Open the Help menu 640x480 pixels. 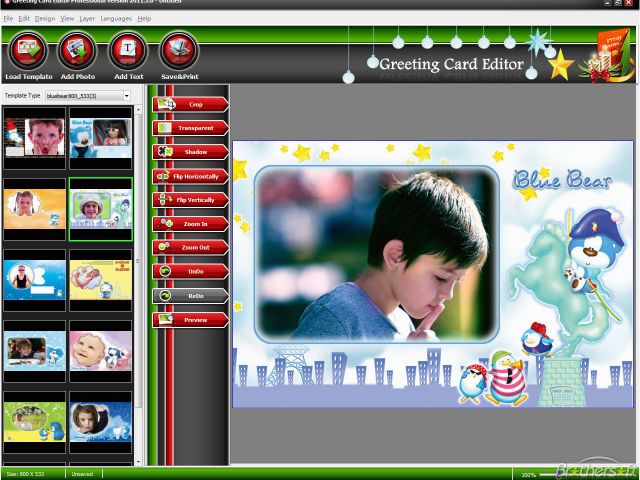pos(144,19)
